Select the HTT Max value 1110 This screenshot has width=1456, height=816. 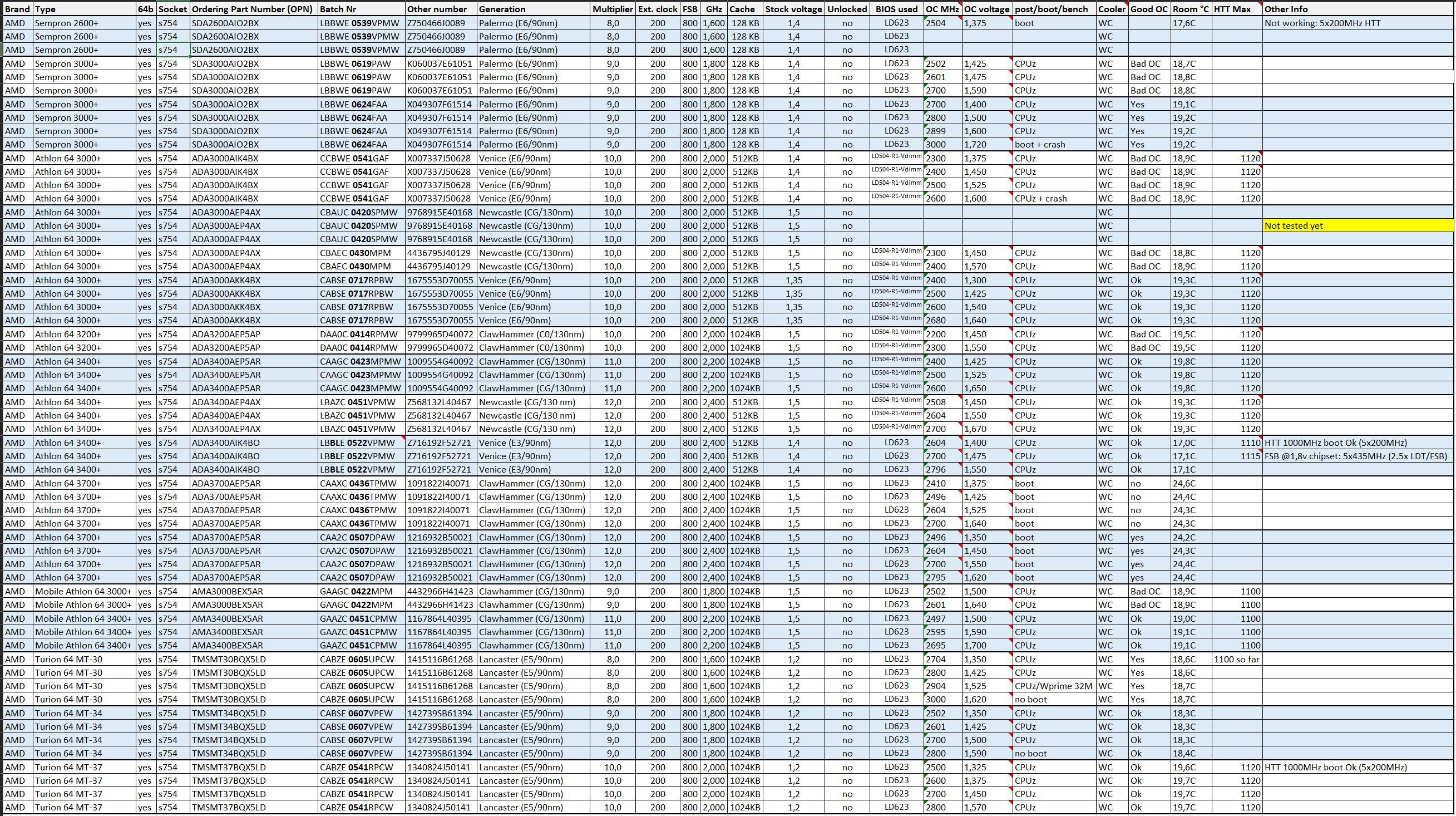(1237, 443)
